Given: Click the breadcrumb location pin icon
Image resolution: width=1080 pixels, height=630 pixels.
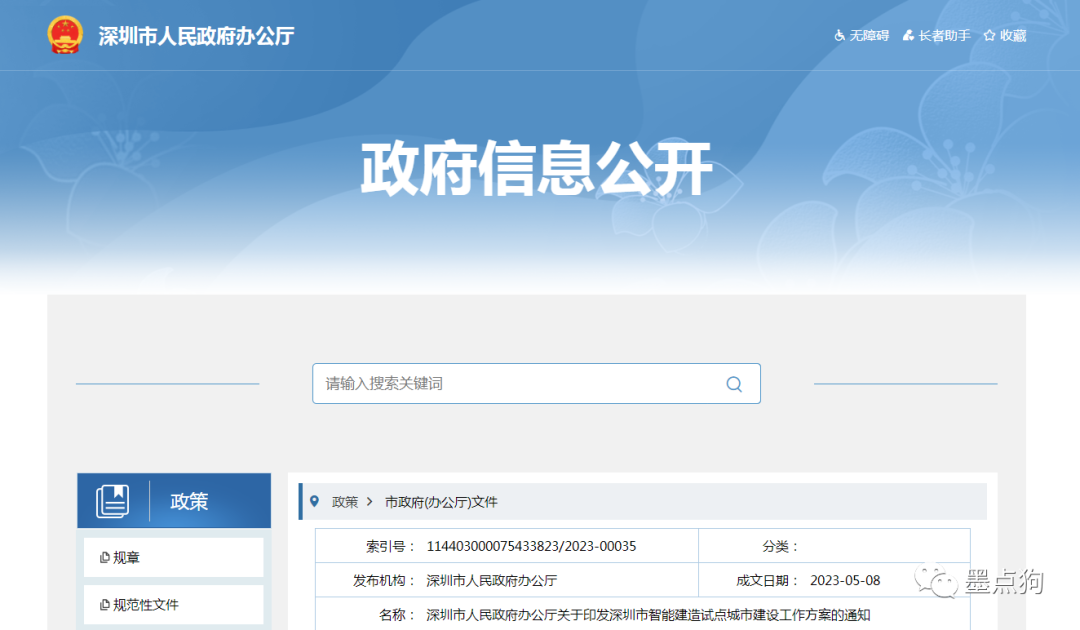Looking at the screenshot, I should 315,501.
